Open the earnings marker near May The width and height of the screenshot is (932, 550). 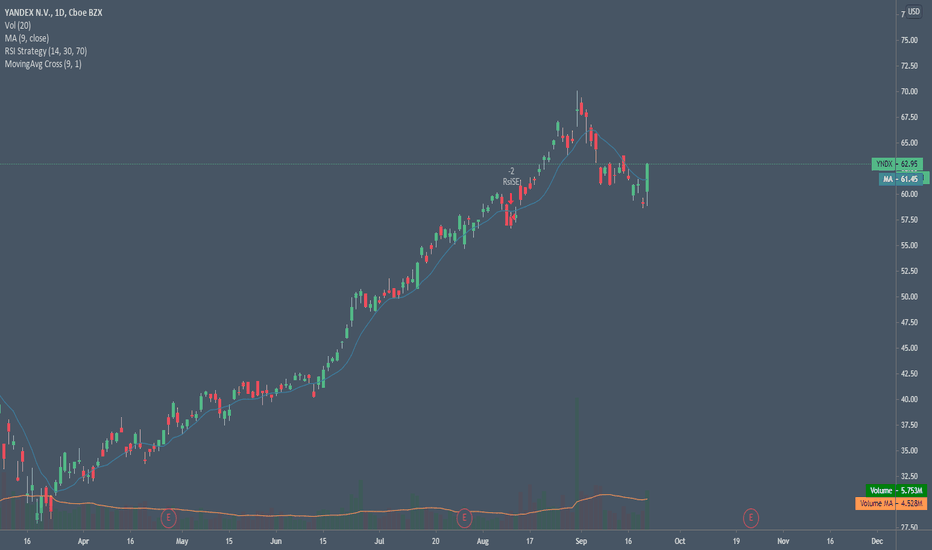169,518
